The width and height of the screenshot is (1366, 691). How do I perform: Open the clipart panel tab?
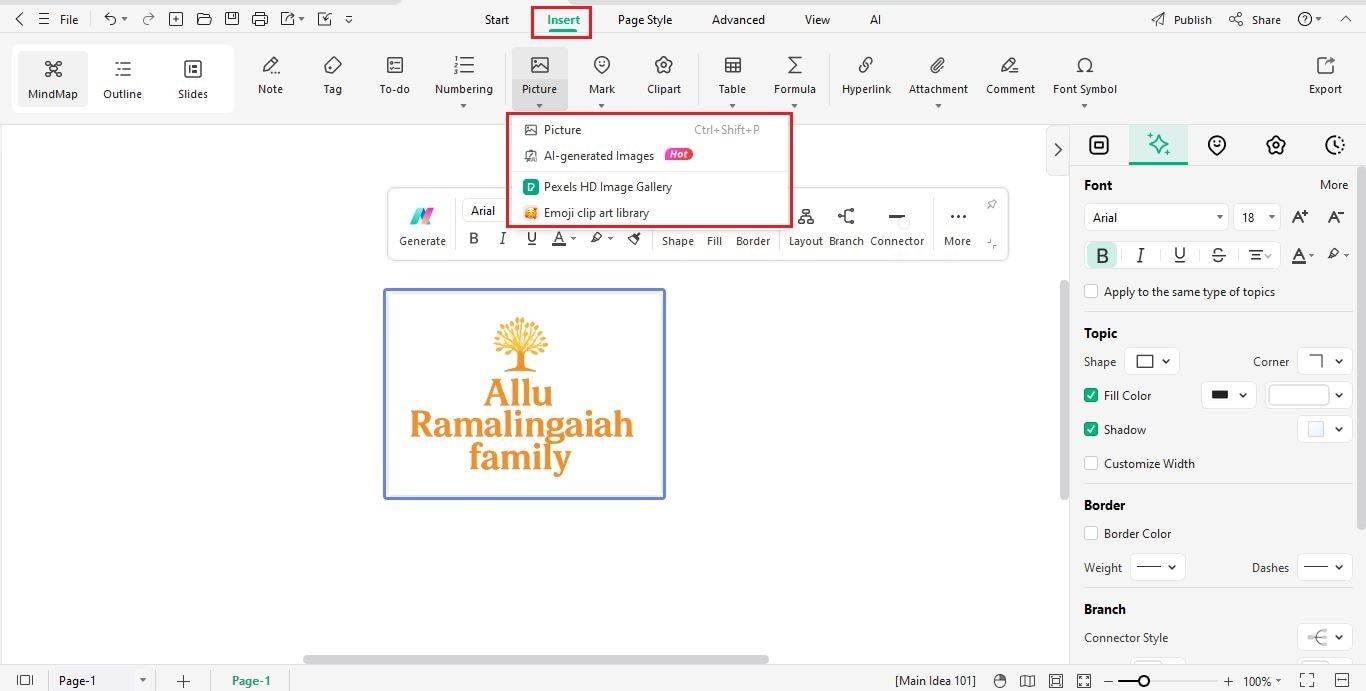[1275, 145]
